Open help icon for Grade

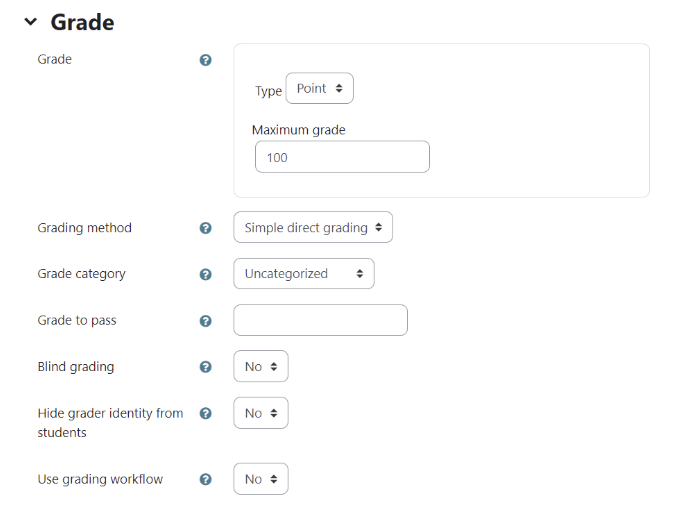click(206, 60)
